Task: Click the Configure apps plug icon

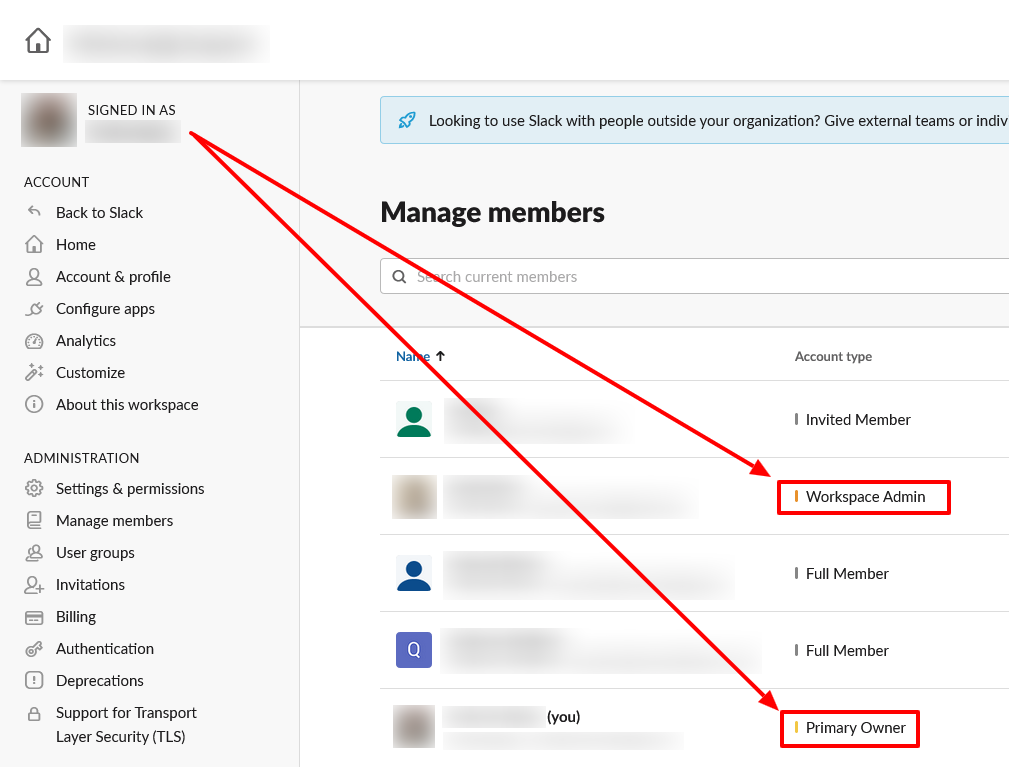Action: 34,309
